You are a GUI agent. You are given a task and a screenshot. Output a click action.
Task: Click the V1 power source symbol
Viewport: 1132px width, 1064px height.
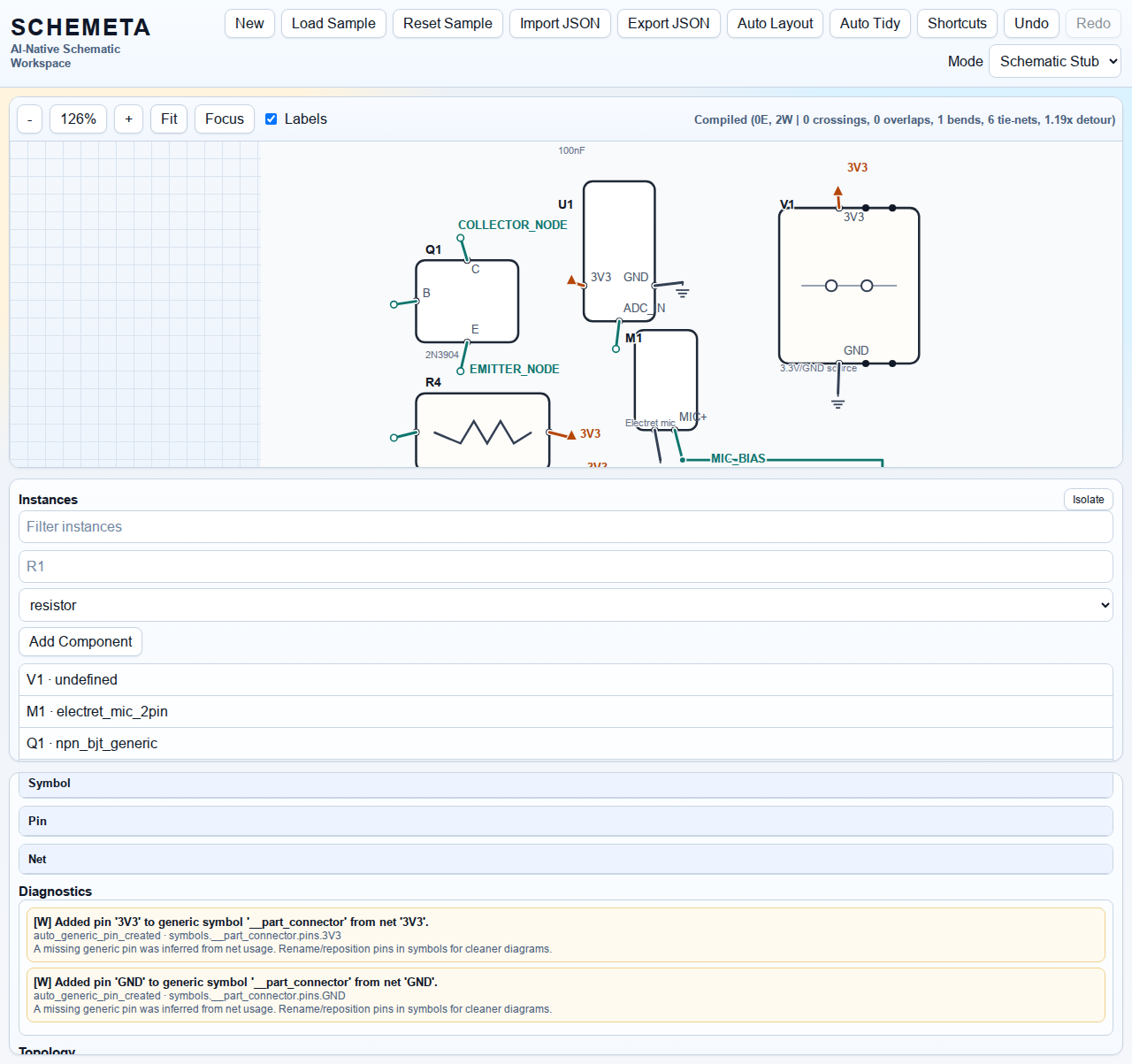pyautogui.click(x=848, y=285)
